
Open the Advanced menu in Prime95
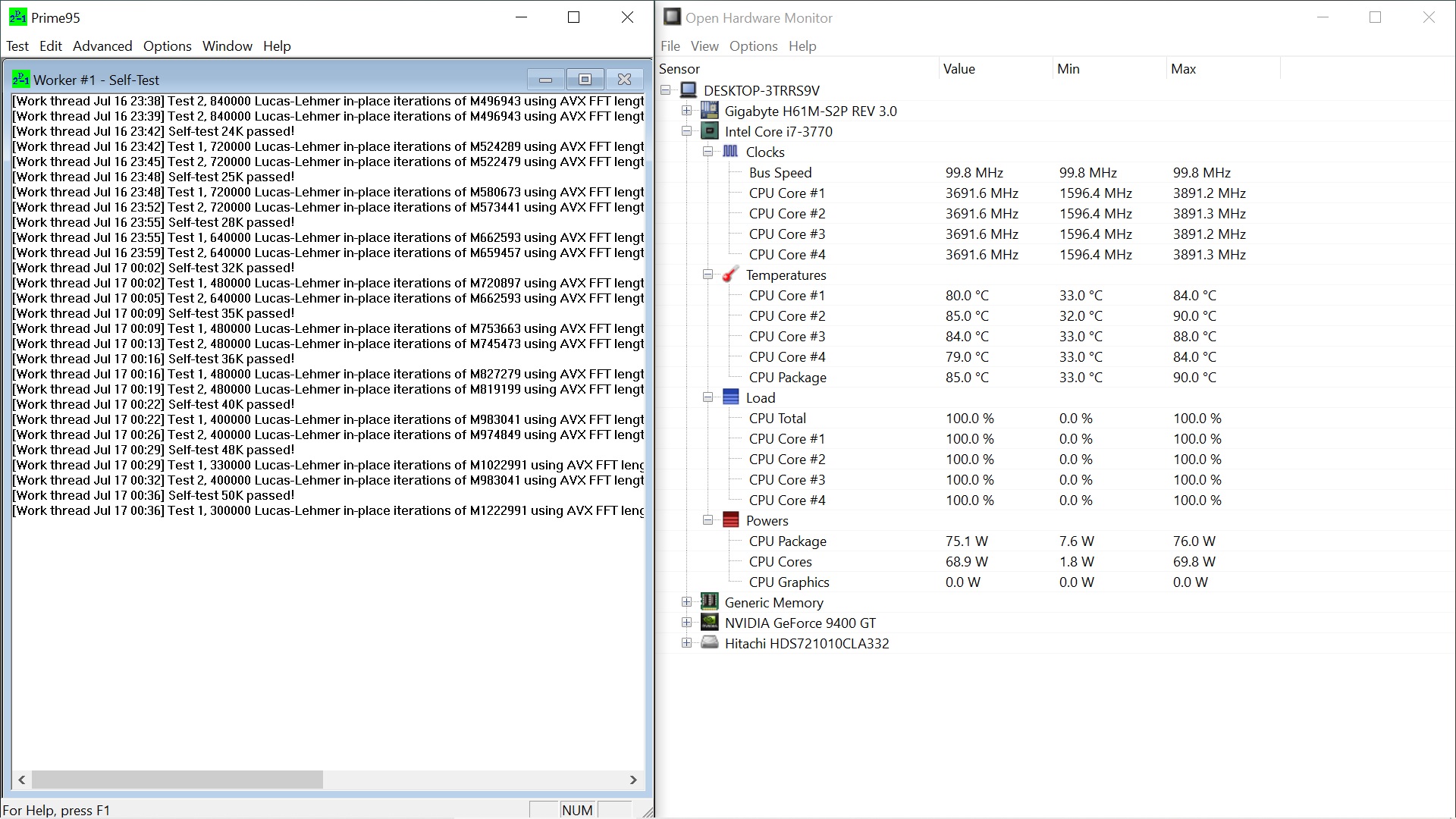coord(102,46)
